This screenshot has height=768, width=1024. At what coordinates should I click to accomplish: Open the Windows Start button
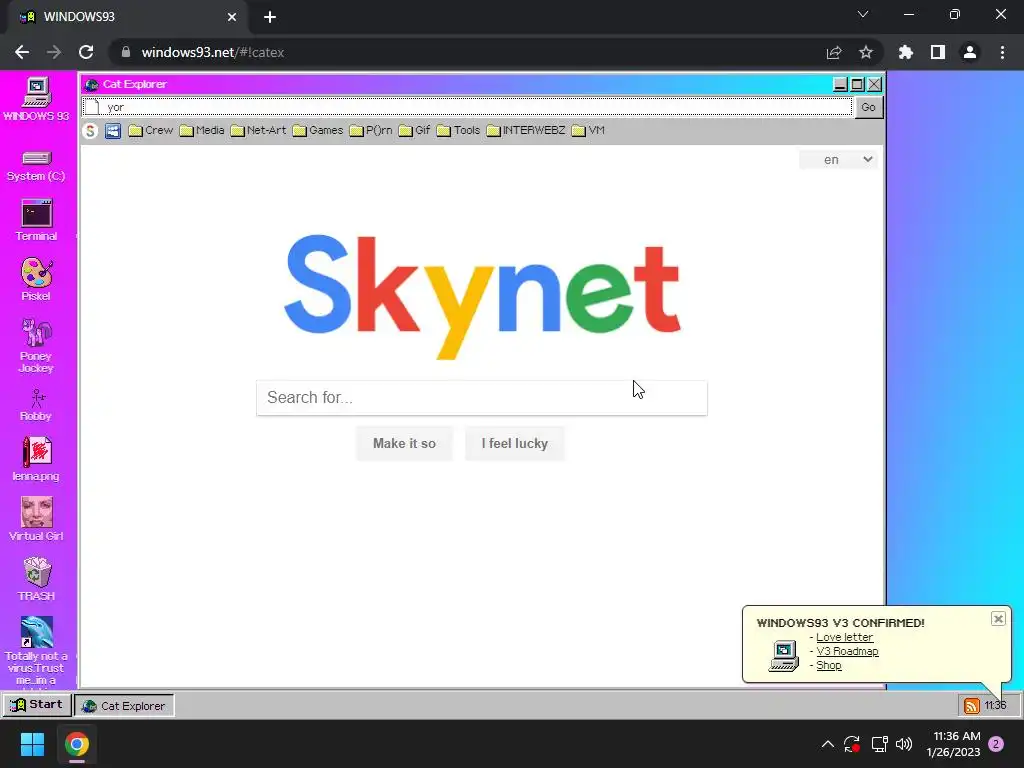click(x=32, y=744)
